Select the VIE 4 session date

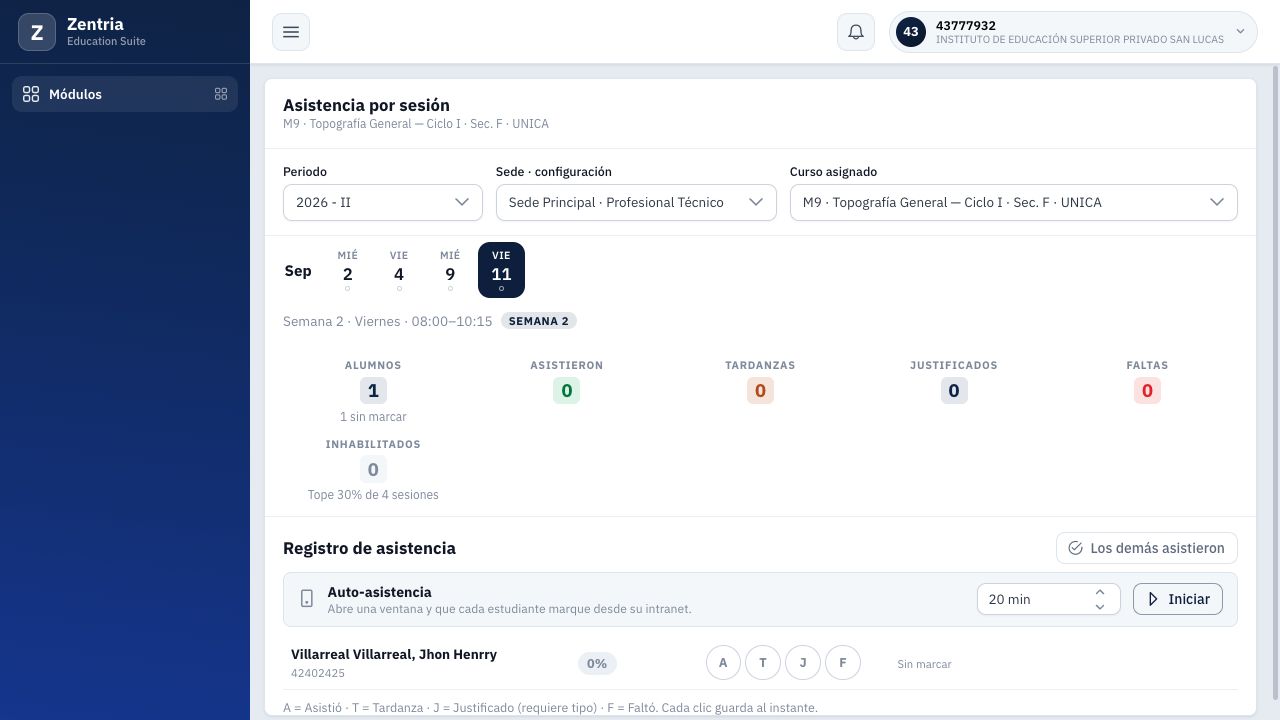tap(399, 270)
